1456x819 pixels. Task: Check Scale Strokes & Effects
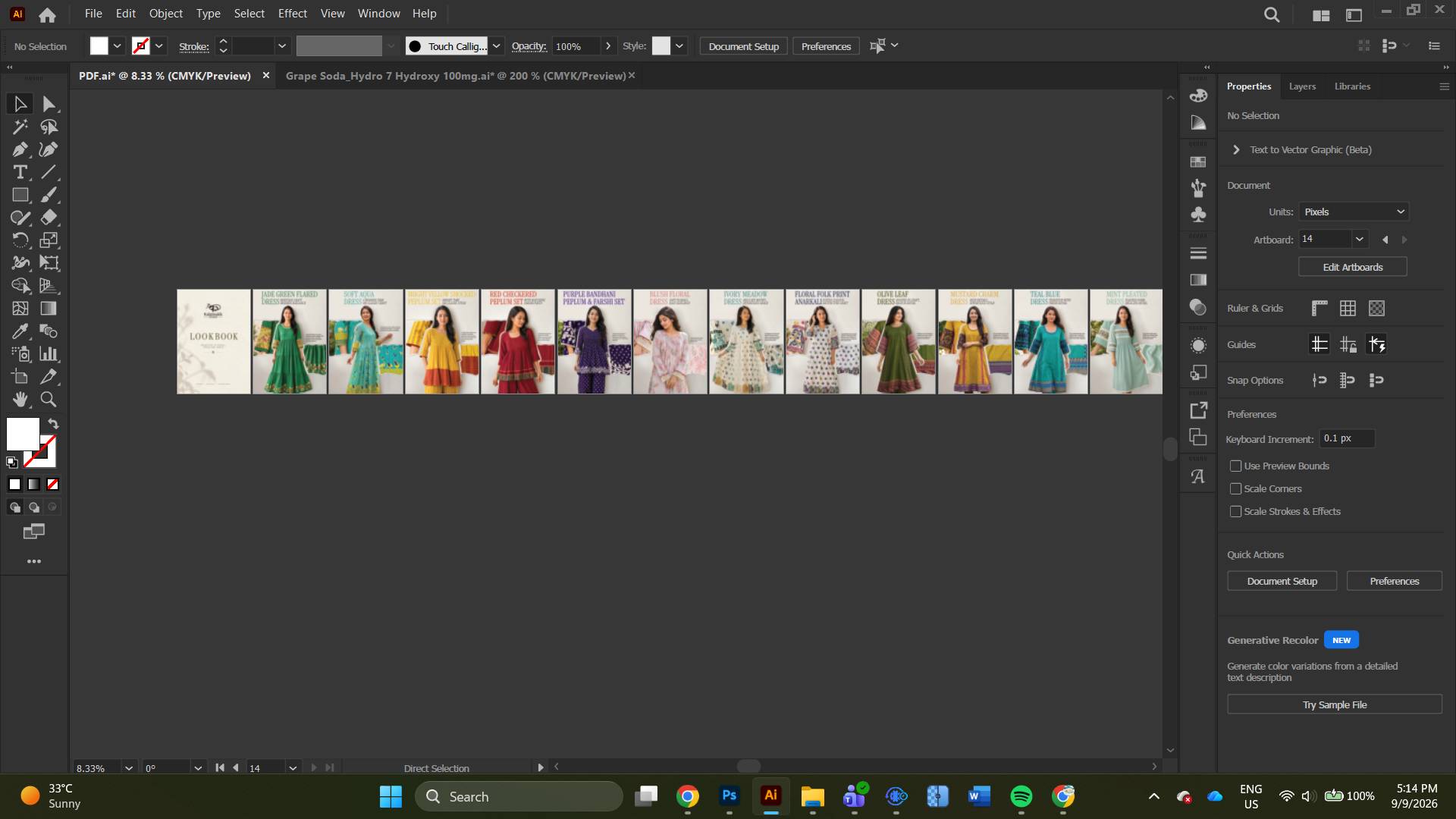coord(1236,511)
